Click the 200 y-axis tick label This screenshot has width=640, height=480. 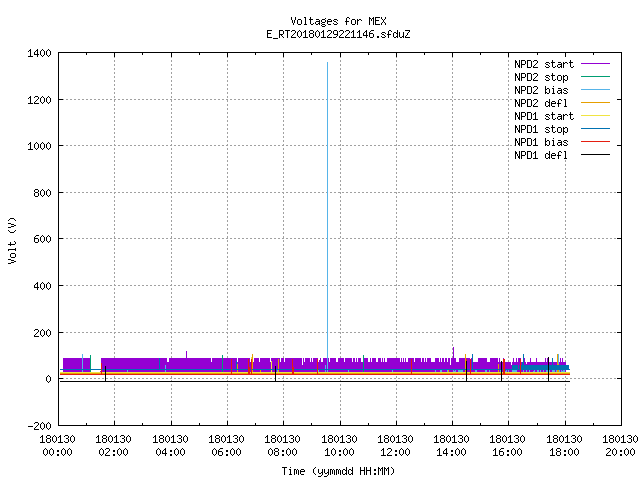[x=42, y=333]
